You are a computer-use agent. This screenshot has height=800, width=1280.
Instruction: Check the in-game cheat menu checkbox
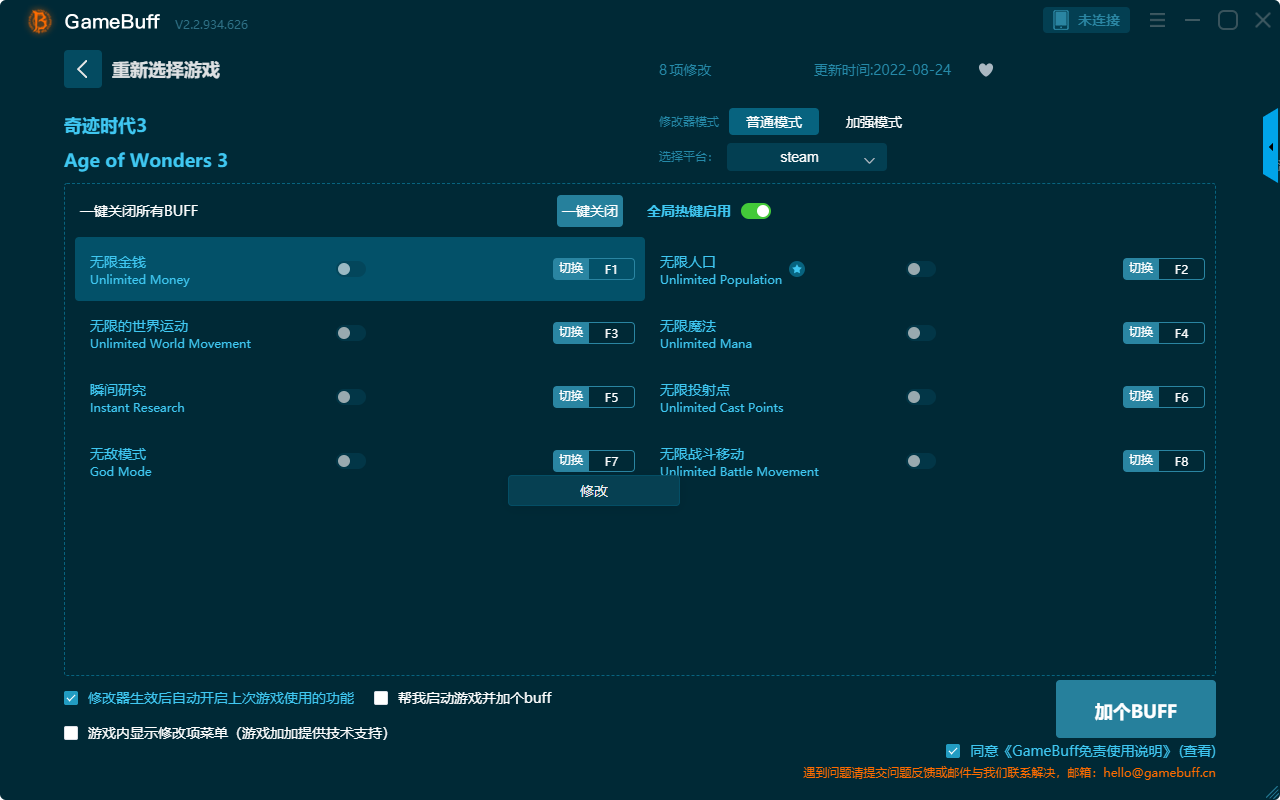click(x=71, y=733)
